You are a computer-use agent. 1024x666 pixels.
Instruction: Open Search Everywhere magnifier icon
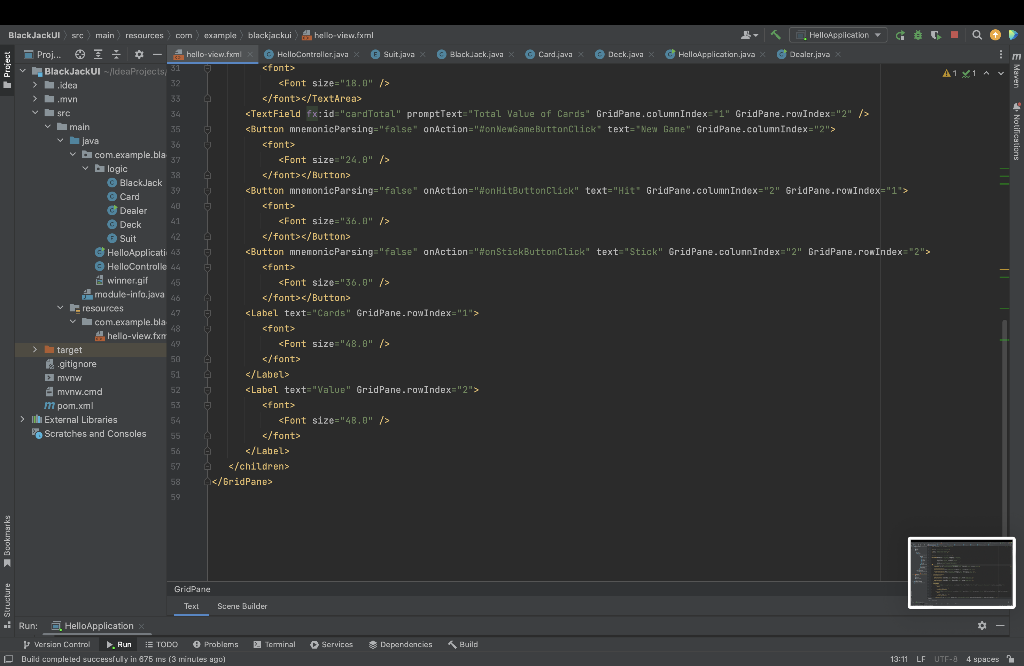[977, 35]
